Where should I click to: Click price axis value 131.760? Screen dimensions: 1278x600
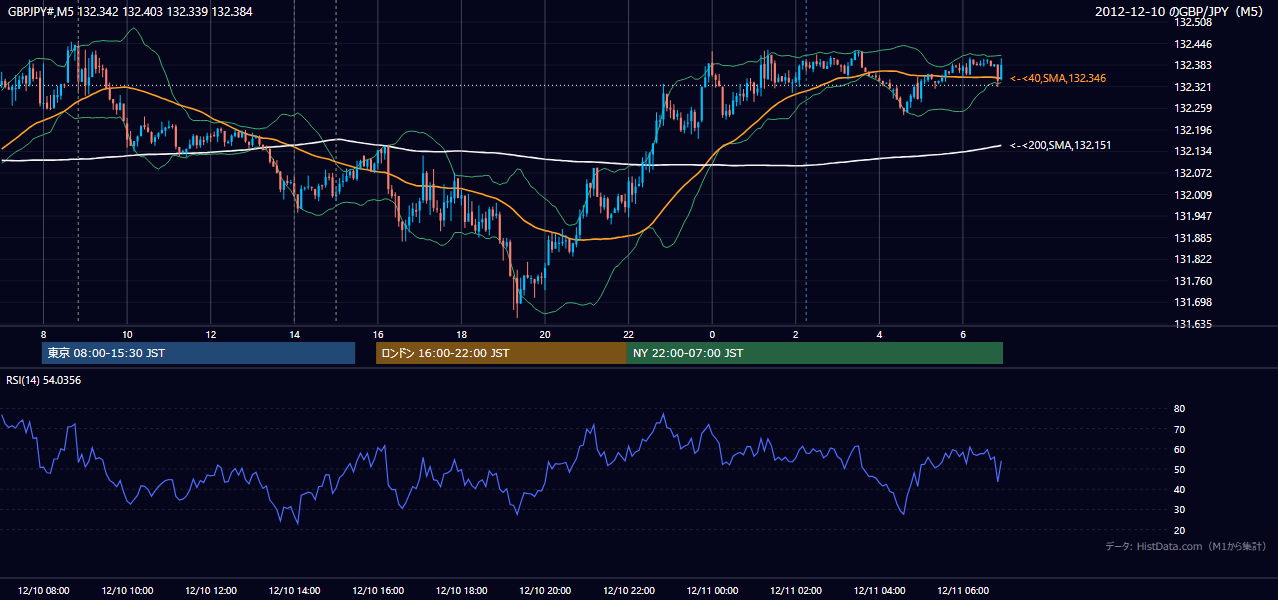pos(1192,281)
